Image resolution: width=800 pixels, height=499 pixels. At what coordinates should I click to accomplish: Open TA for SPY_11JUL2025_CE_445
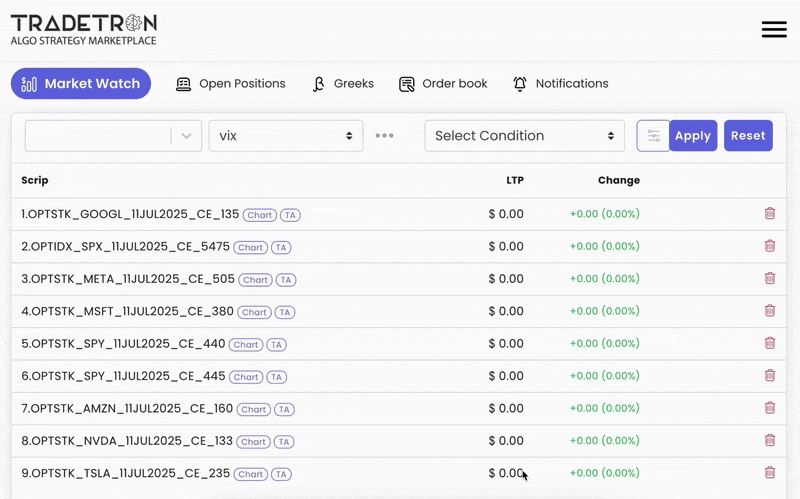click(277, 377)
